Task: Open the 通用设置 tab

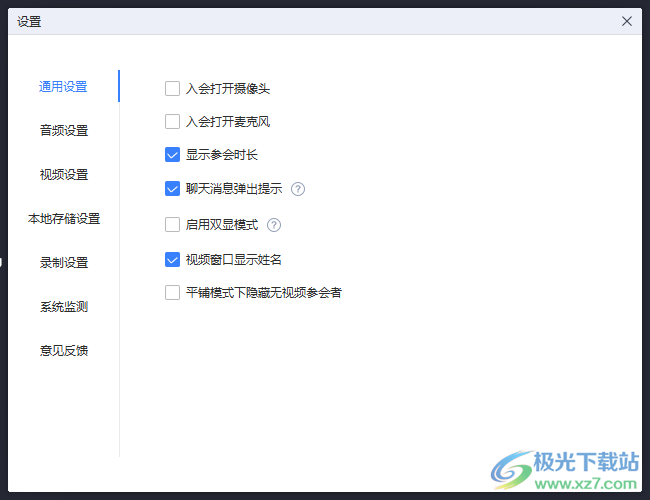Action: (63, 87)
